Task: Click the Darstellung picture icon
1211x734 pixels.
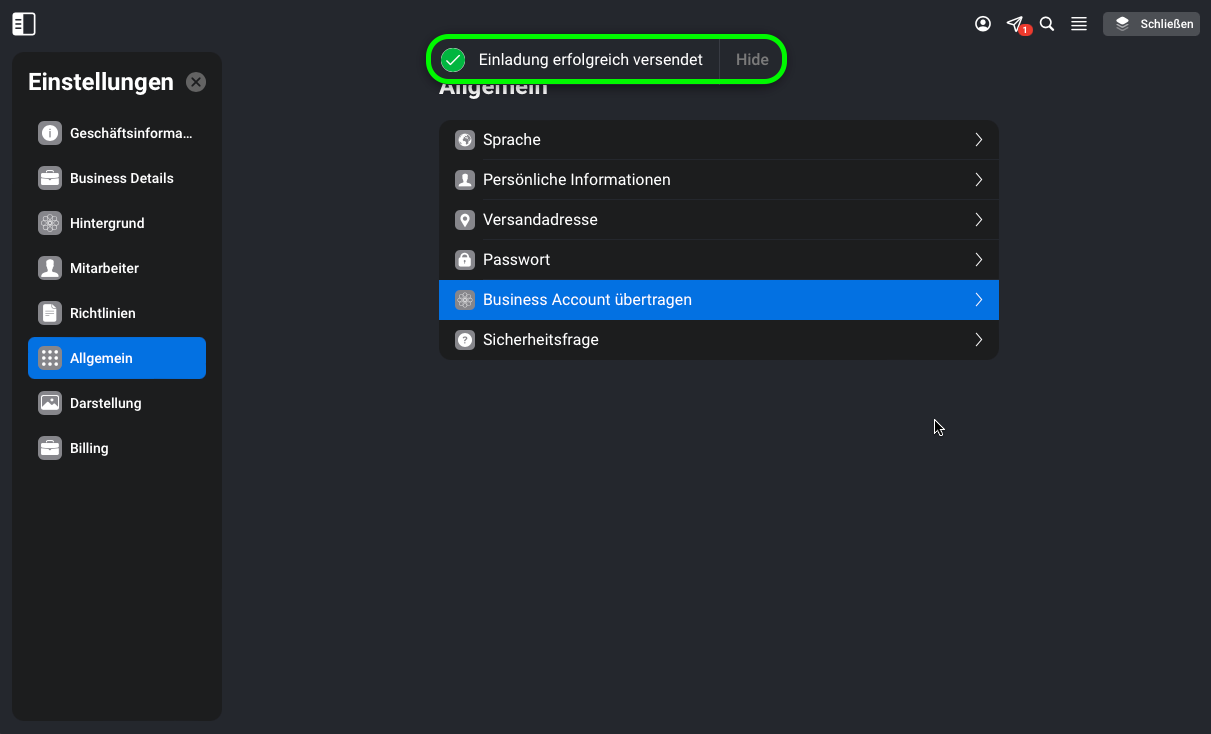Action: [x=50, y=403]
